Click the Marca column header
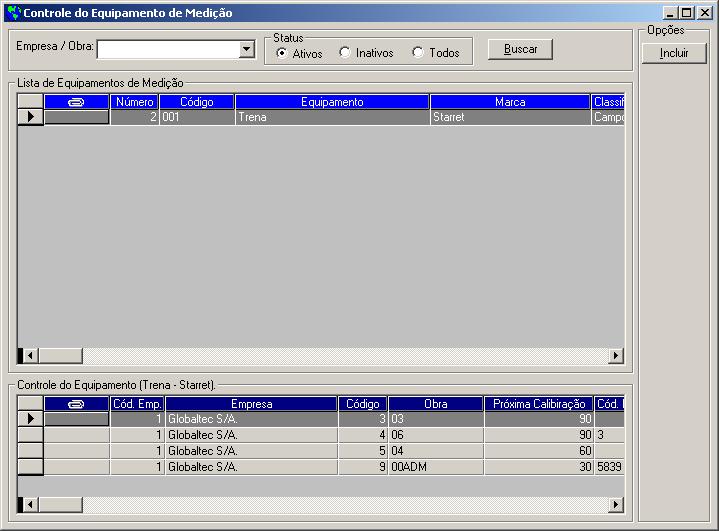Screen dimensions: 719x531 (510, 102)
